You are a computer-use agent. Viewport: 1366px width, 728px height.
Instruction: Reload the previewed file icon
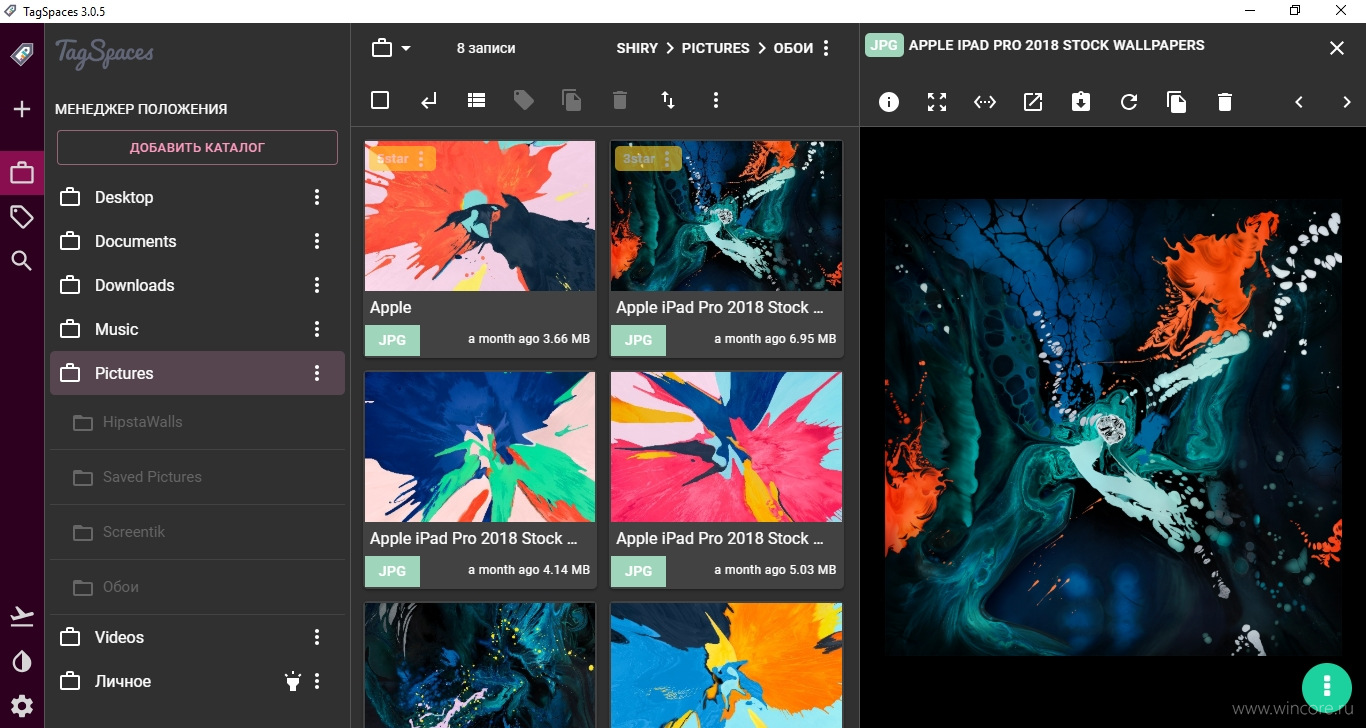tap(1129, 102)
